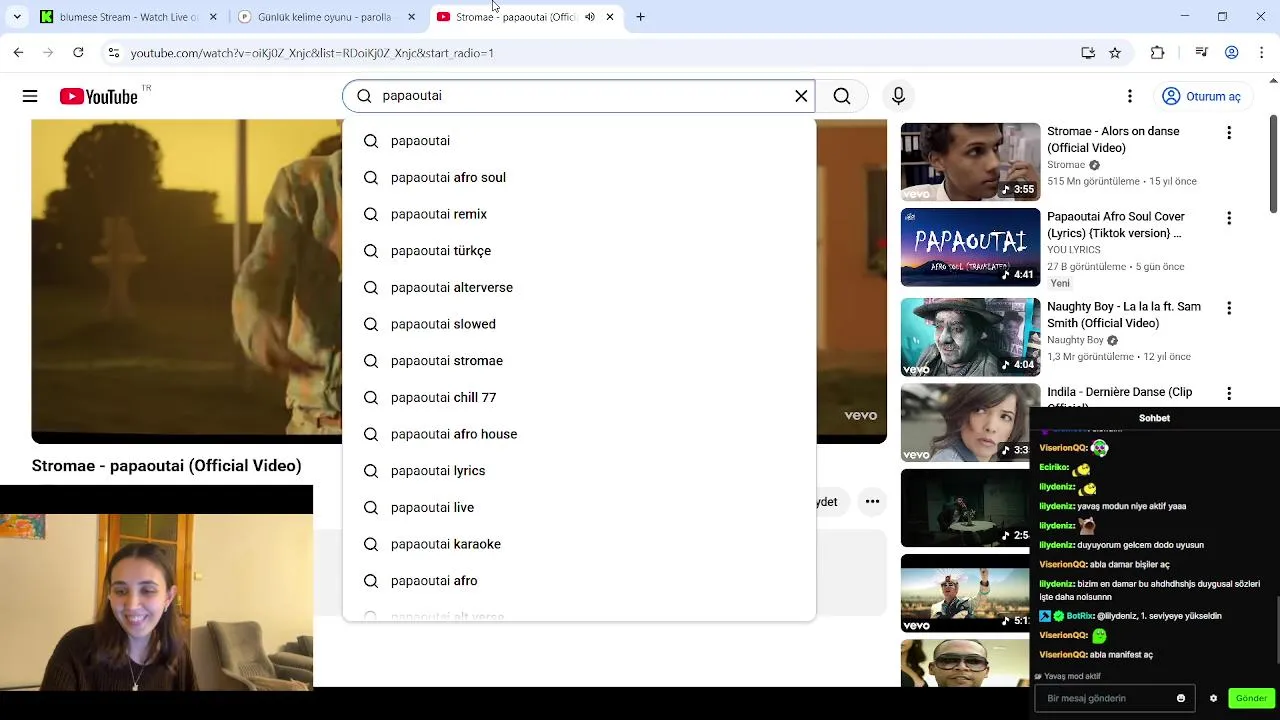The width and height of the screenshot is (1280, 720).
Task: Bookmark this page with star icon
Action: pyautogui.click(x=1115, y=53)
